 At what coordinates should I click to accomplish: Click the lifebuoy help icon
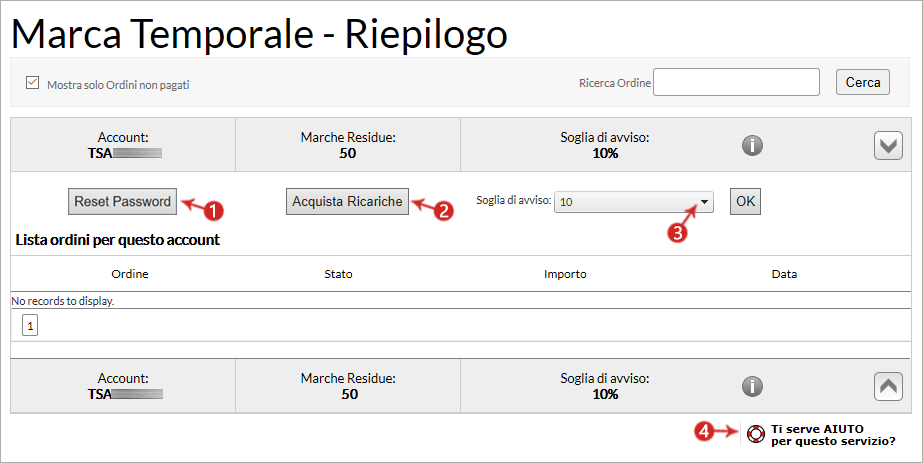(755, 434)
